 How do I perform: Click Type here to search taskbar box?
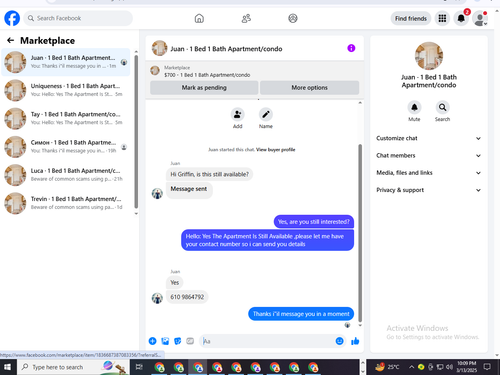tap(73, 367)
